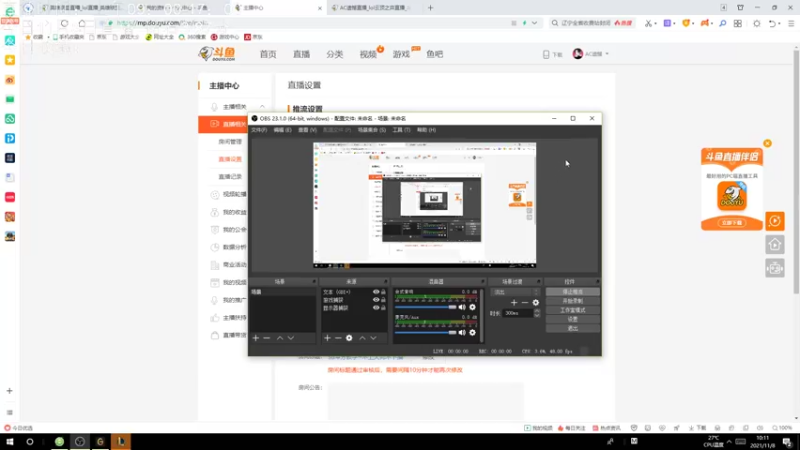Viewport: 800px width, 450px height.
Task: Click 开始录制 button in OBS
Action: coord(572,301)
